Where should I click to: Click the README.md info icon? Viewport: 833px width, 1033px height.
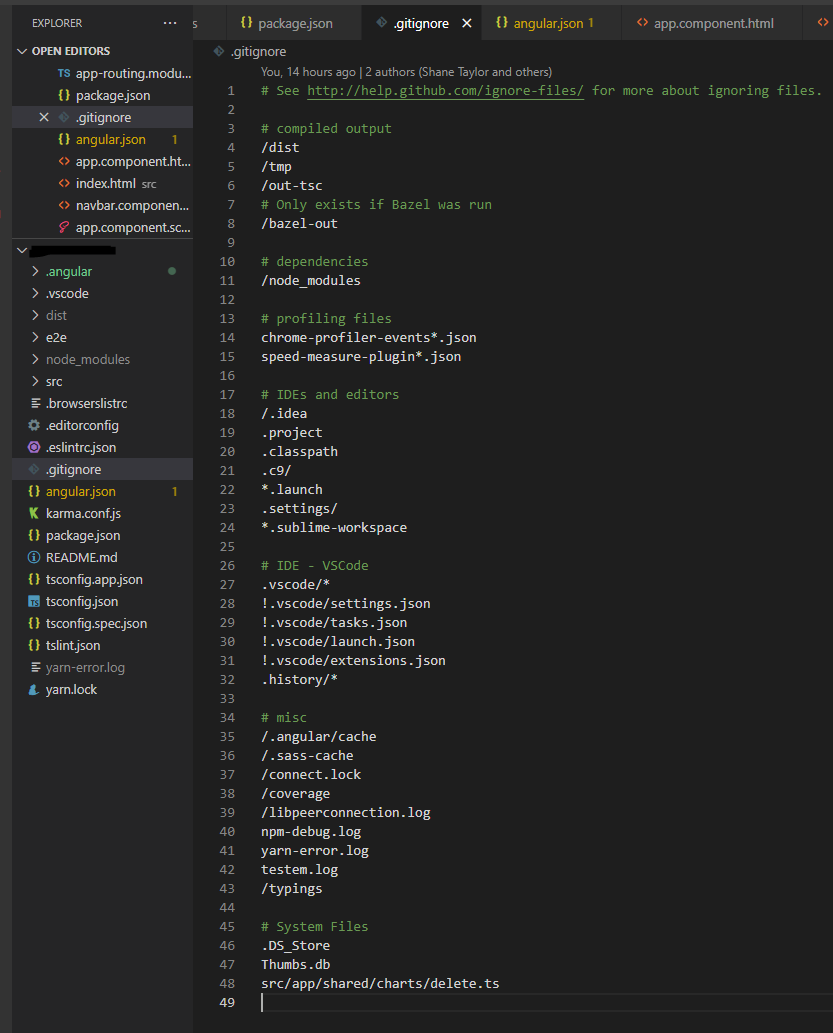point(34,557)
